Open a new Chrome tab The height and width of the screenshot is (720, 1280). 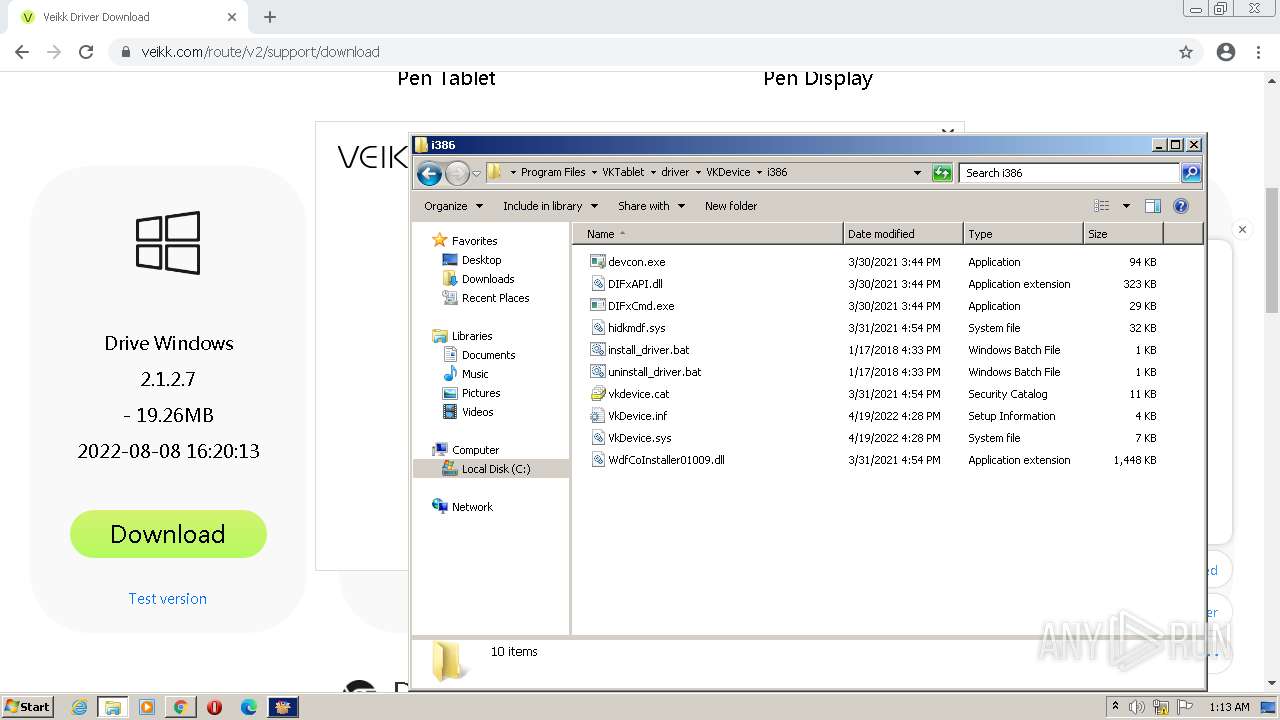[270, 17]
